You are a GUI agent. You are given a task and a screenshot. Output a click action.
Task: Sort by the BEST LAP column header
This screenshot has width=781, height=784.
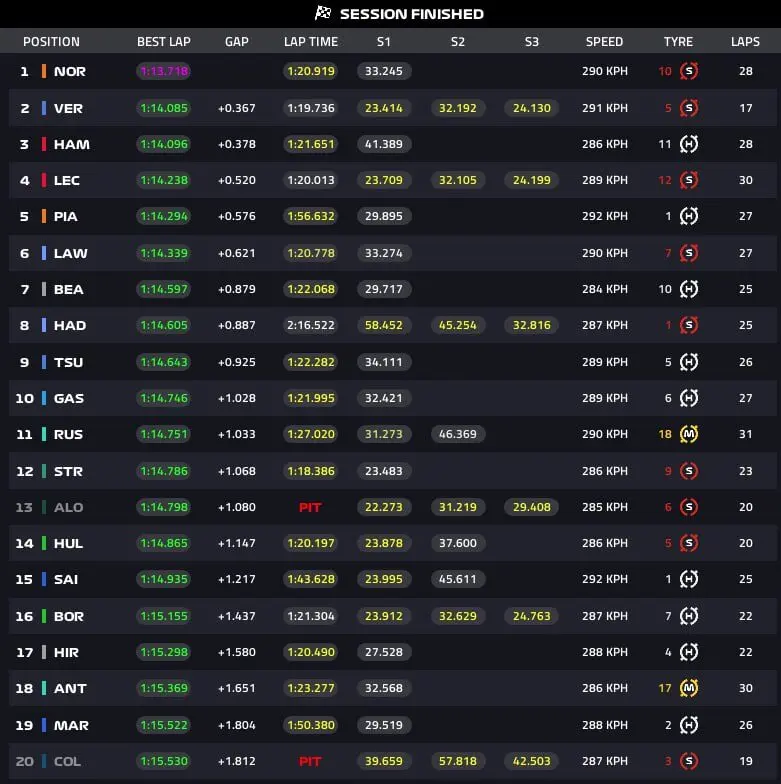click(163, 42)
